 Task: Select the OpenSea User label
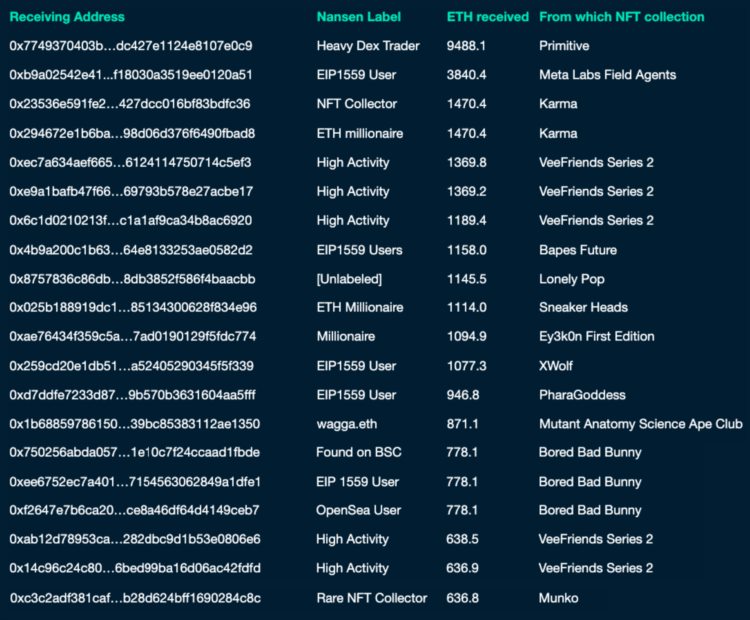(359, 510)
